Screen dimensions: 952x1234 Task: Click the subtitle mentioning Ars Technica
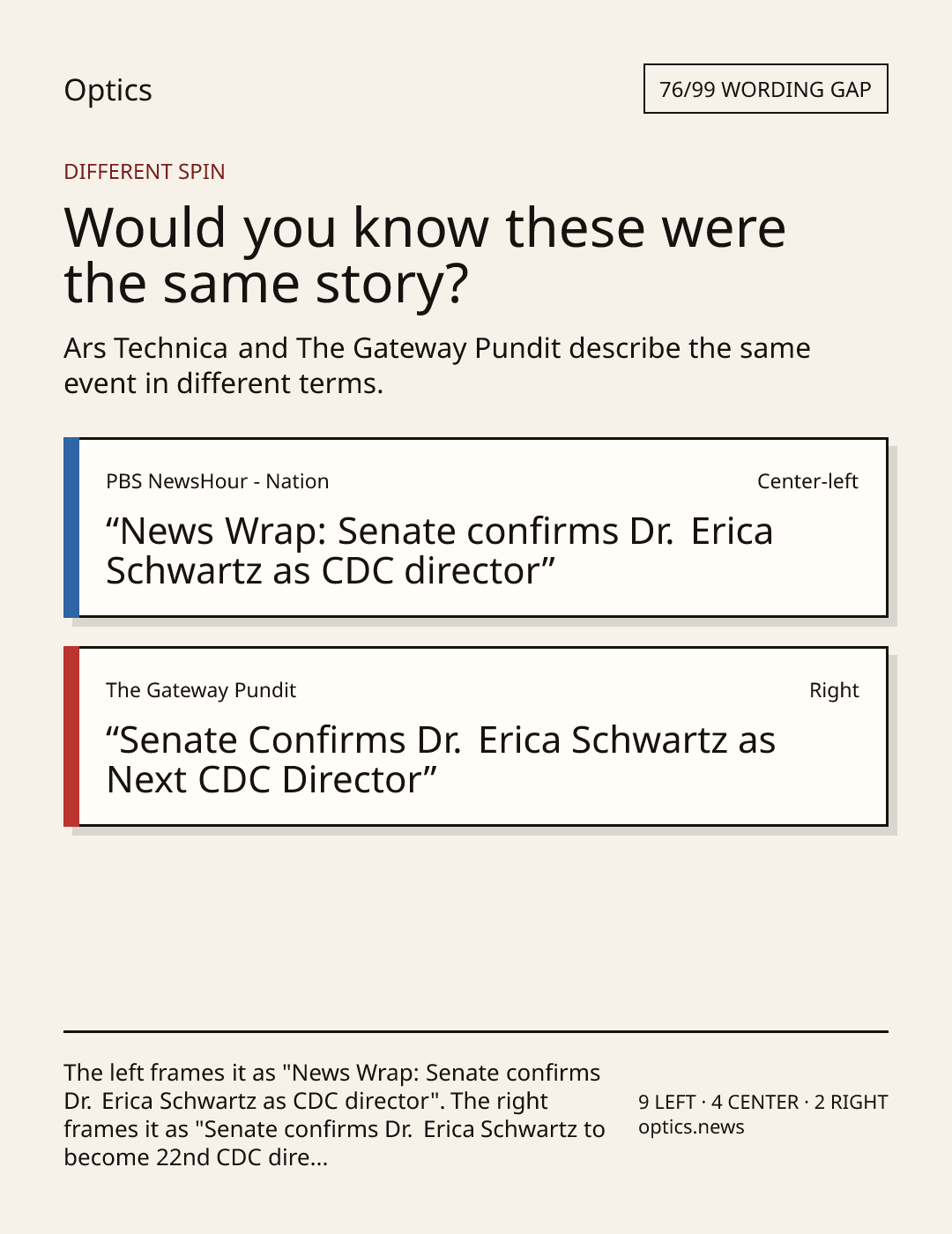[x=437, y=366]
